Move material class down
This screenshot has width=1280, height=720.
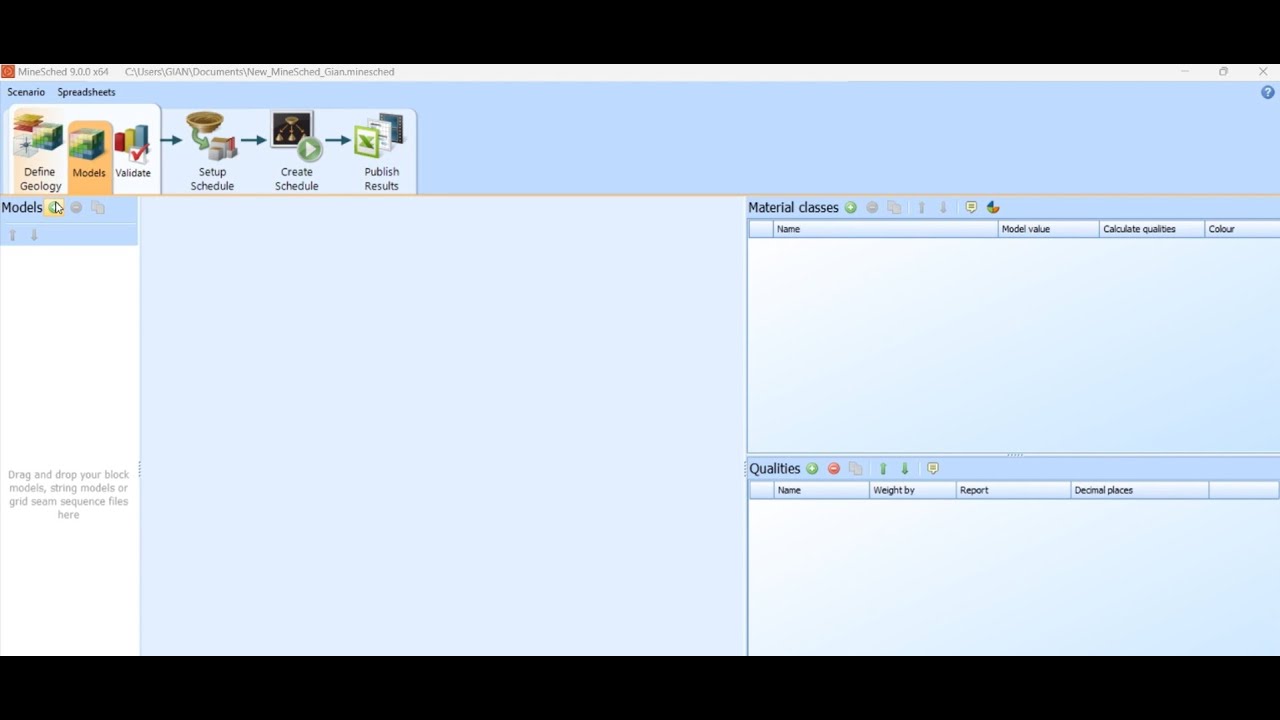coord(943,207)
